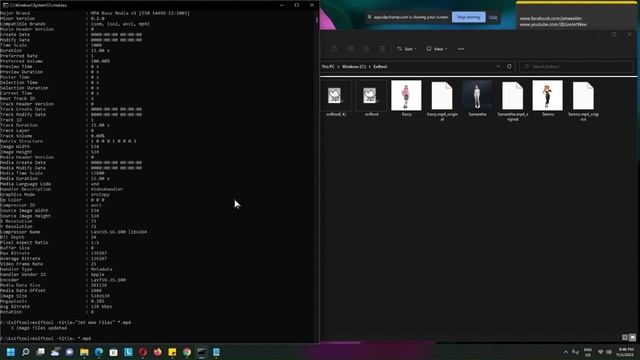Launch Google Chrome from taskbar

187,352
